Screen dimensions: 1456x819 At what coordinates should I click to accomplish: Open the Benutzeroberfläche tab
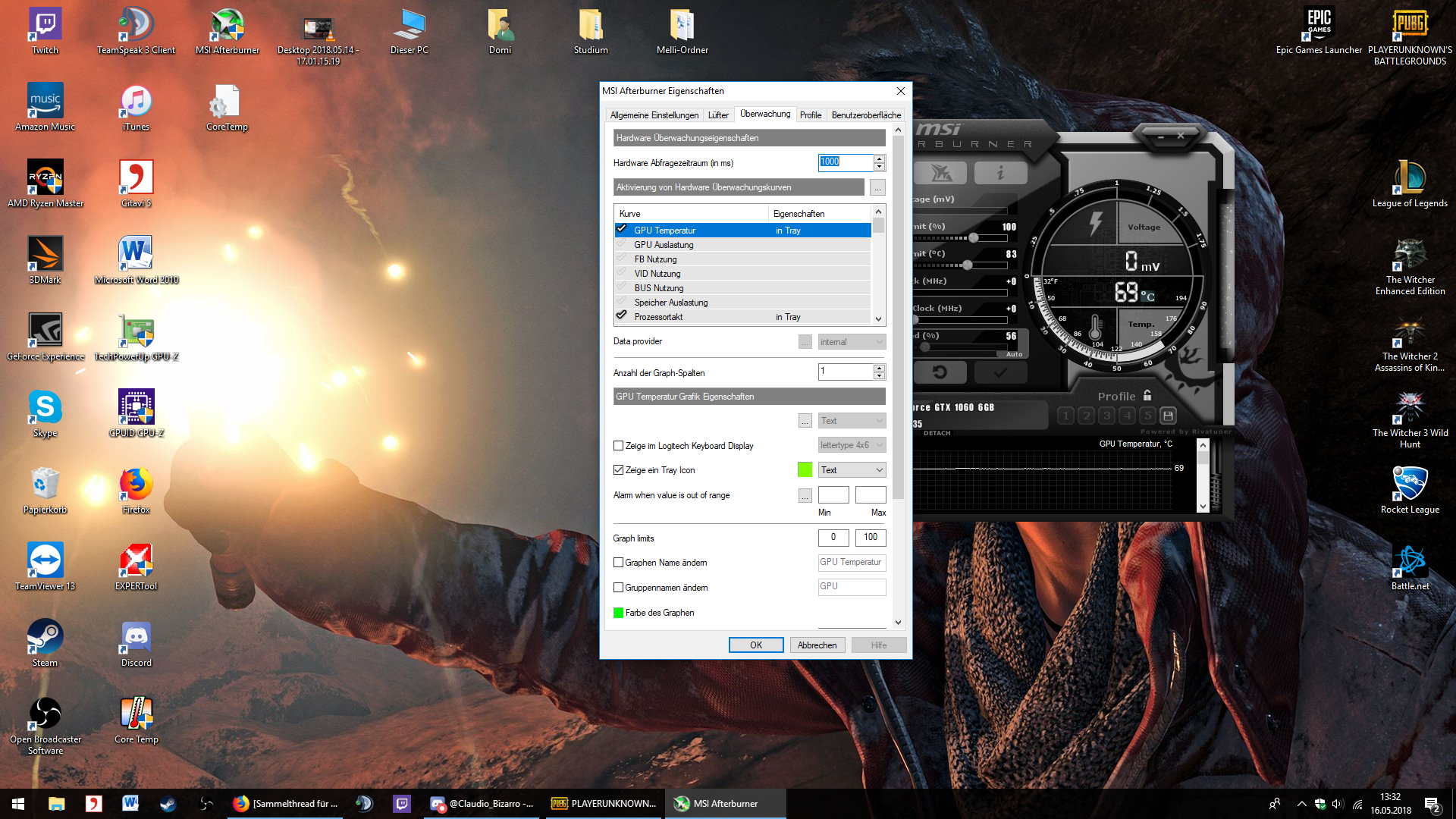pyautogui.click(x=866, y=115)
